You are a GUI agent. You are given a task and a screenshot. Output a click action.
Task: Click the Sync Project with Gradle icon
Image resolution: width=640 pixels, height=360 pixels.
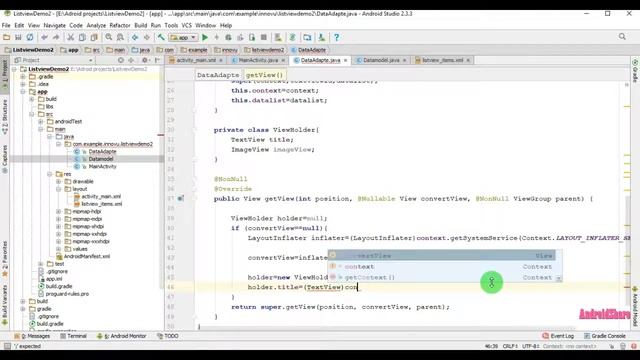292,37
